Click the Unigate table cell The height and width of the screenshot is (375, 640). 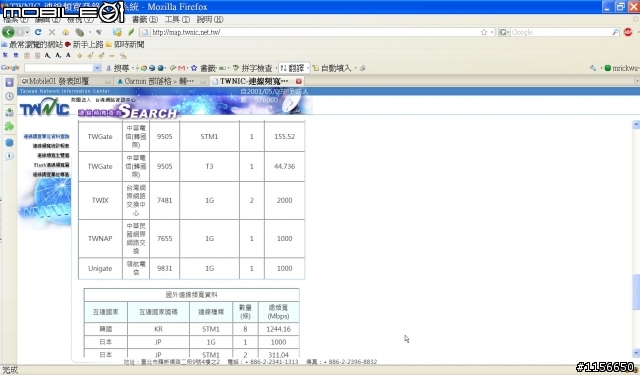pos(100,268)
